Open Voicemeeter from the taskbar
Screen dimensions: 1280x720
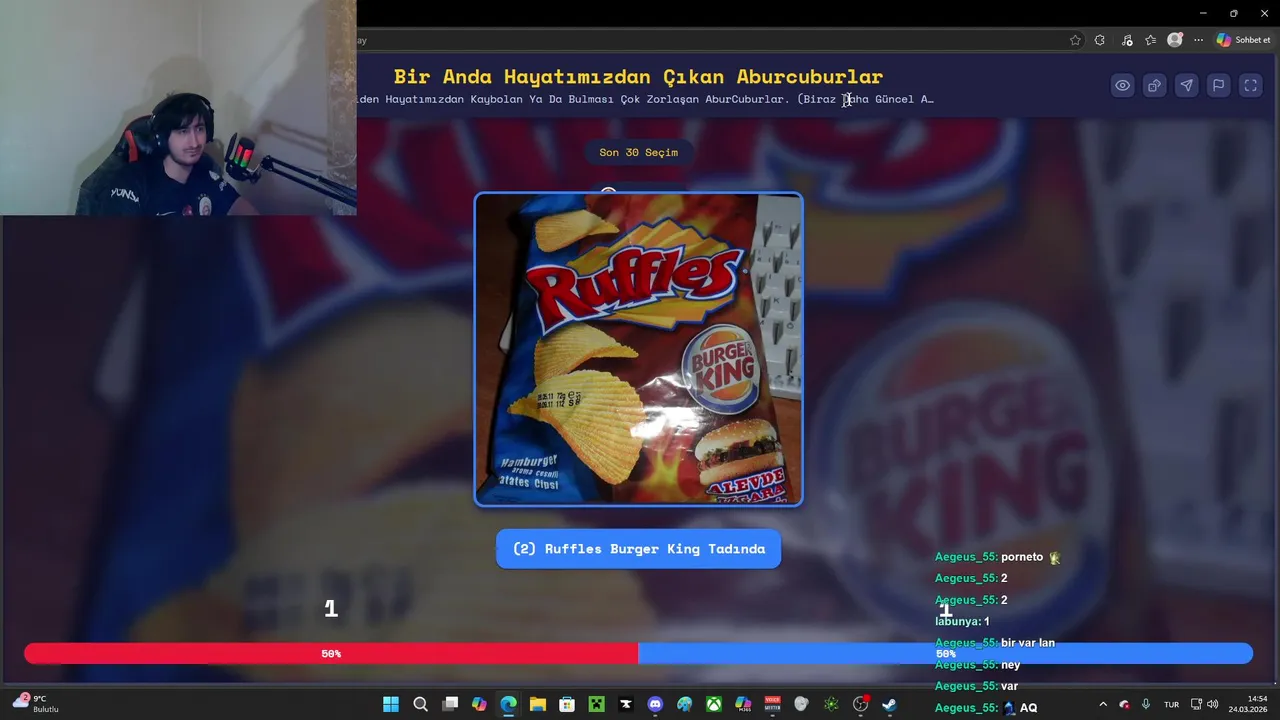pos(772,704)
